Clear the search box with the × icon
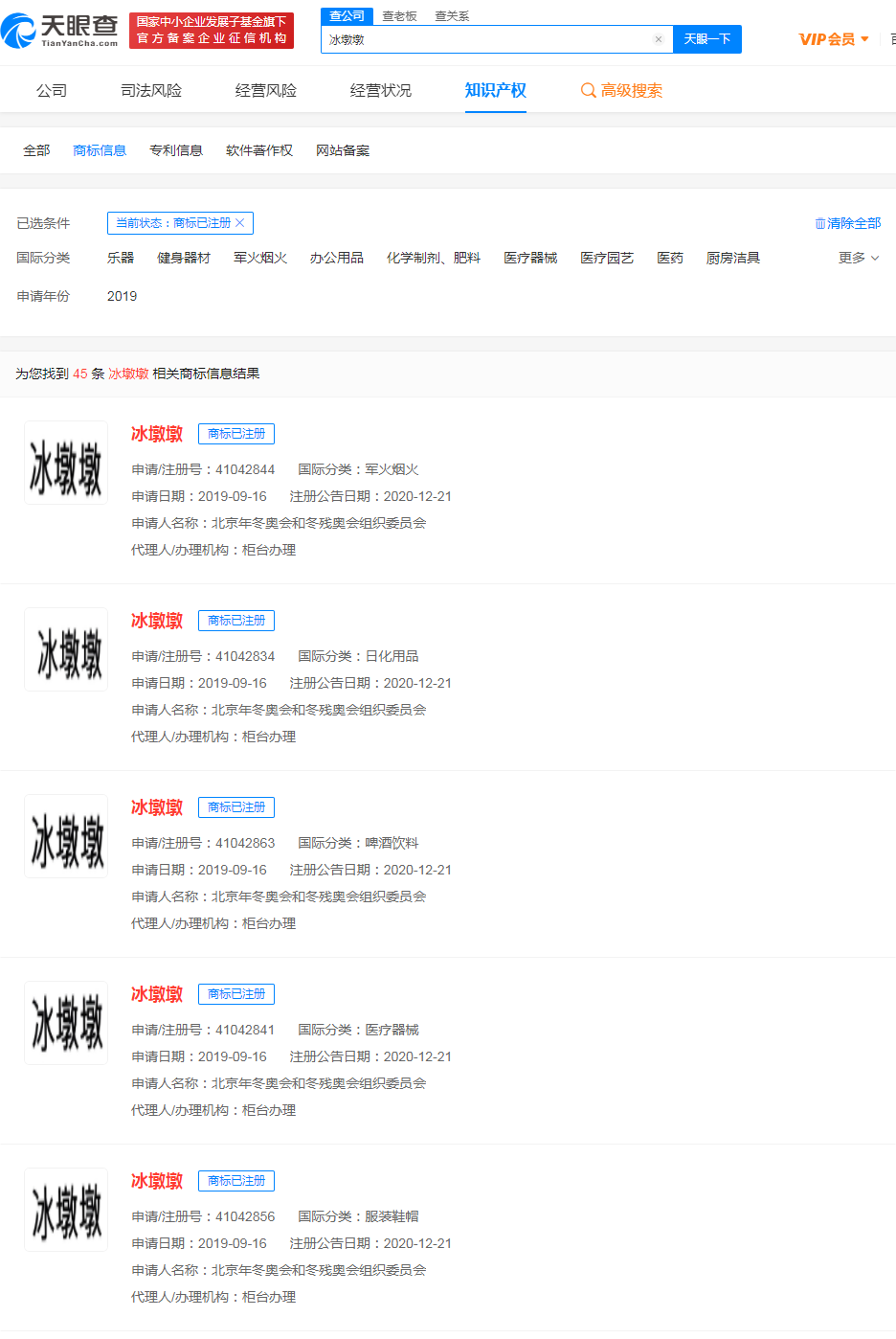 coord(658,38)
